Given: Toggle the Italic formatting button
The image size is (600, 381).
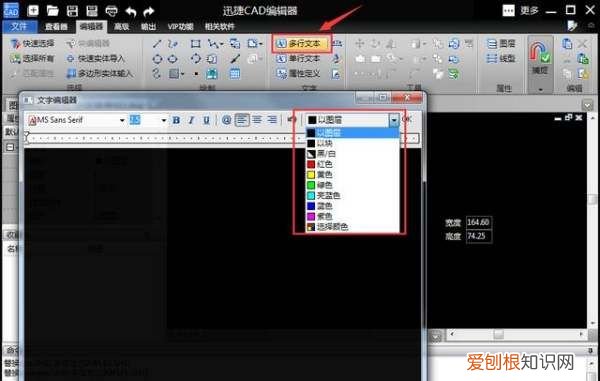Looking at the screenshot, I should coord(191,120).
